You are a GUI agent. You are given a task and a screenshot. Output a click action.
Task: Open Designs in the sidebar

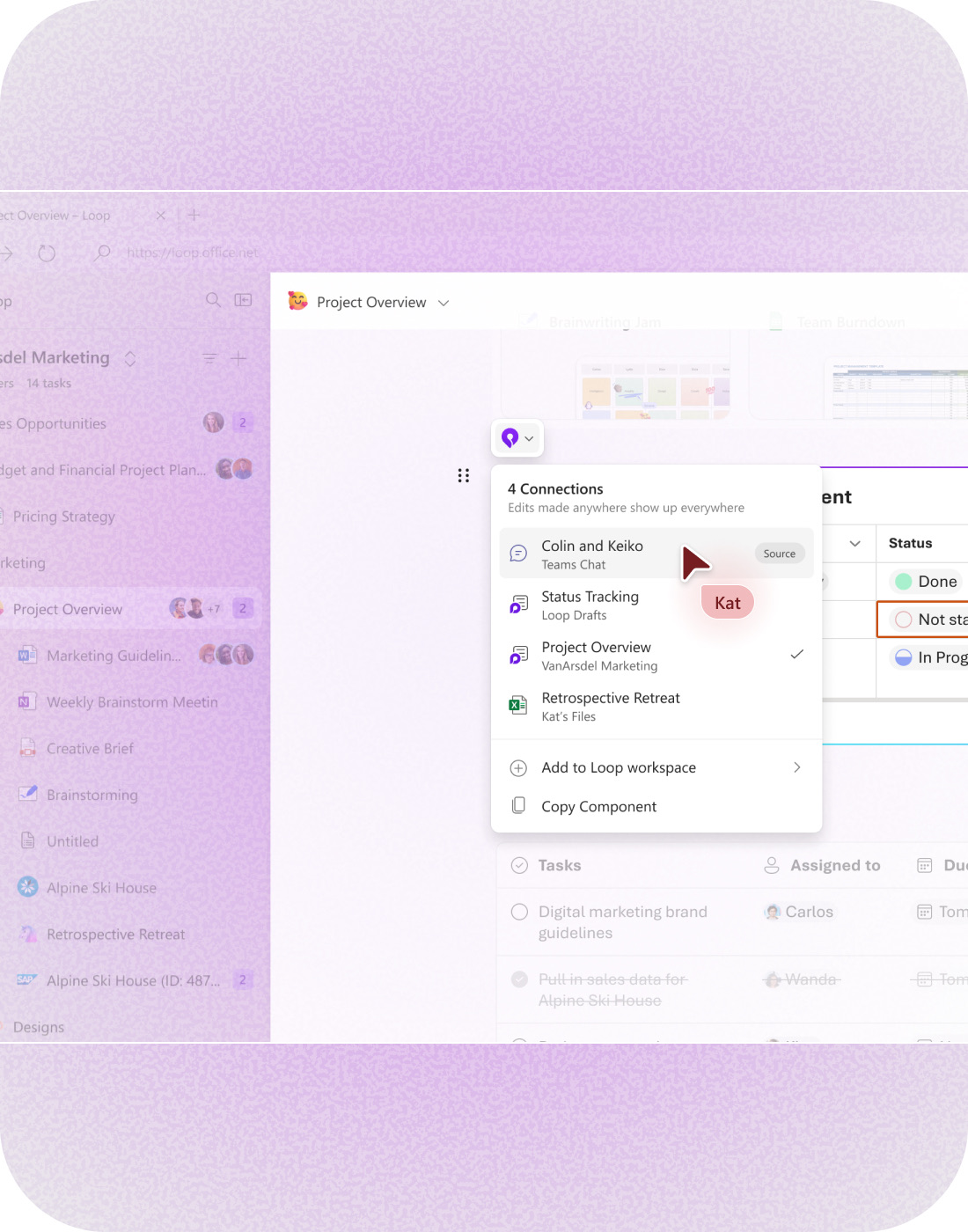coord(128,1027)
